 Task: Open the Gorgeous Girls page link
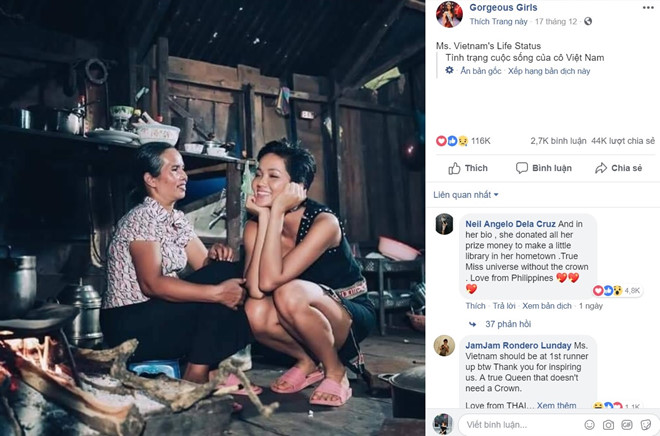(x=505, y=8)
